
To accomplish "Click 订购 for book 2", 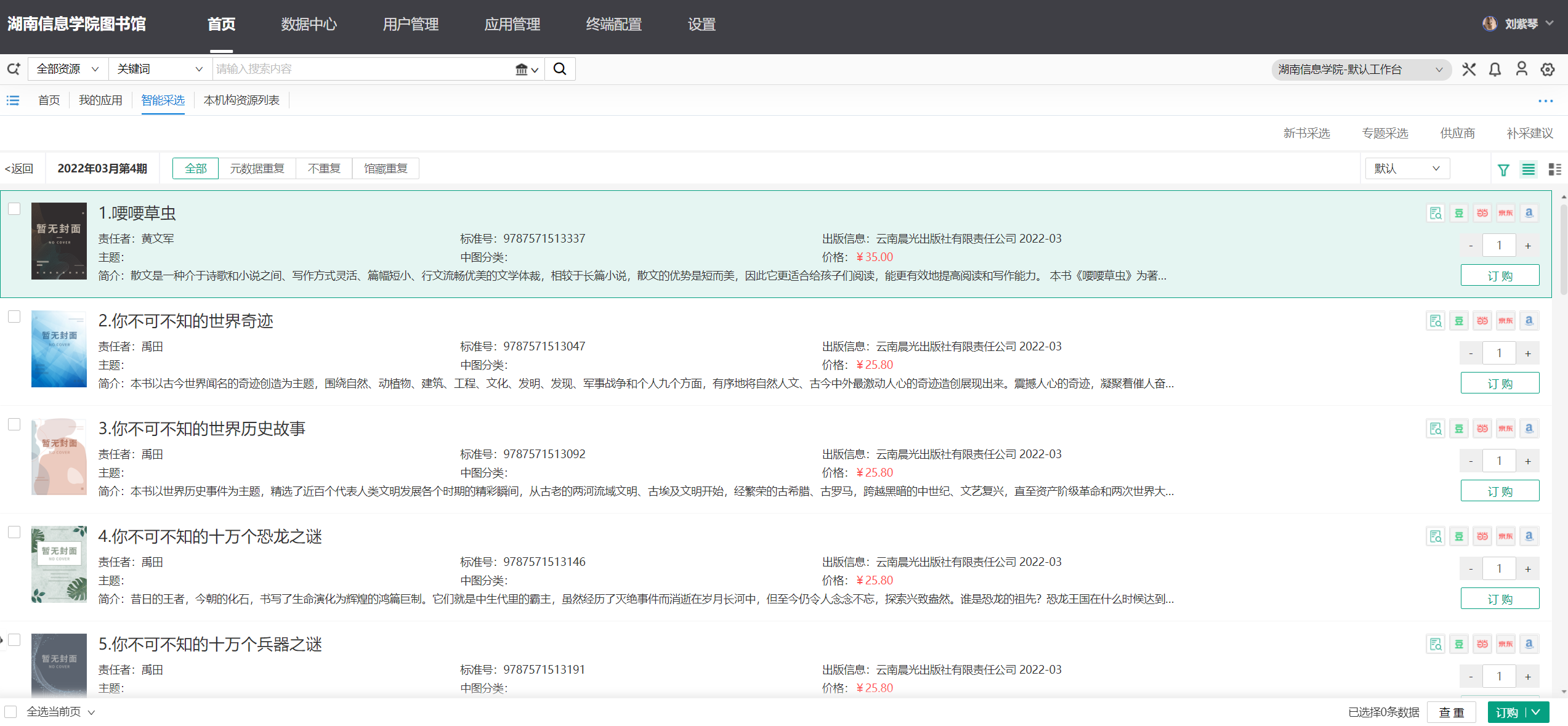I will pos(1500,384).
